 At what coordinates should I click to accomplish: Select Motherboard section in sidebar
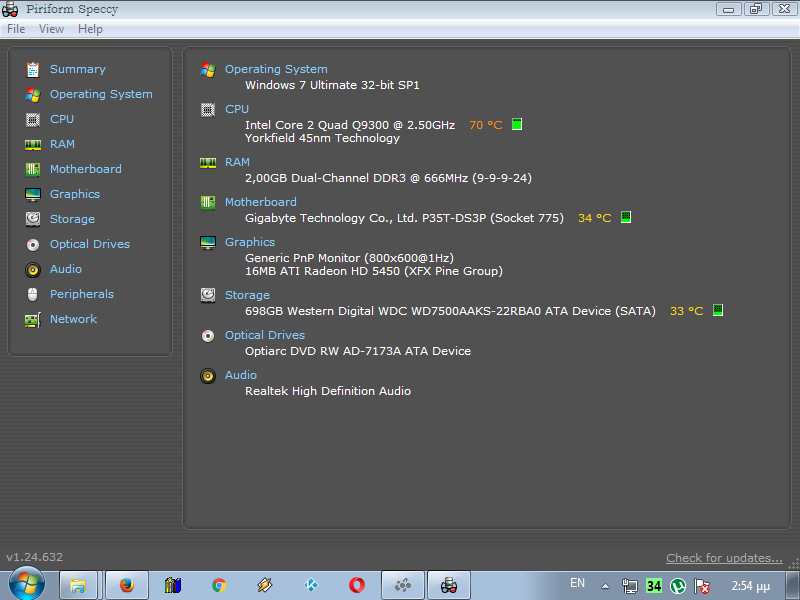[86, 169]
